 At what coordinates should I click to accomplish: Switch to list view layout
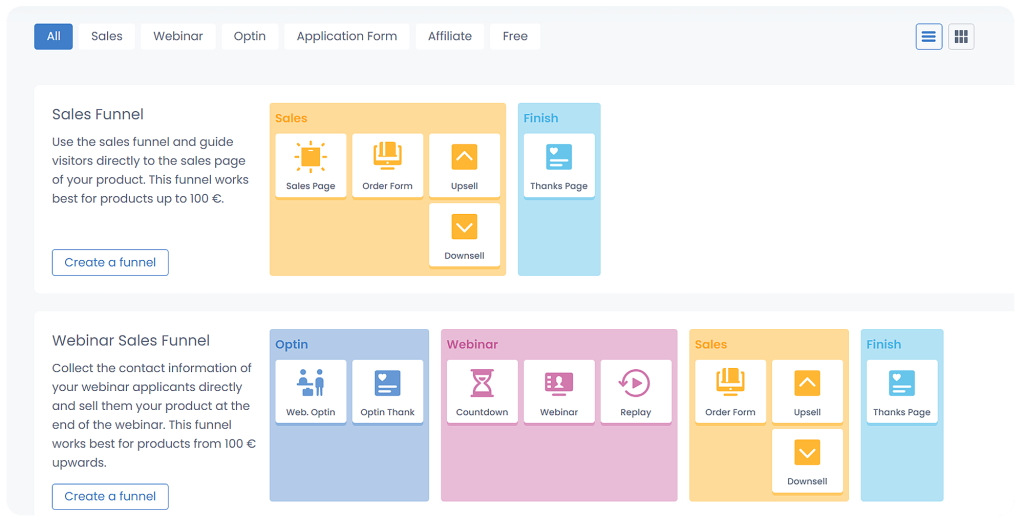pyautogui.click(x=929, y=37)
